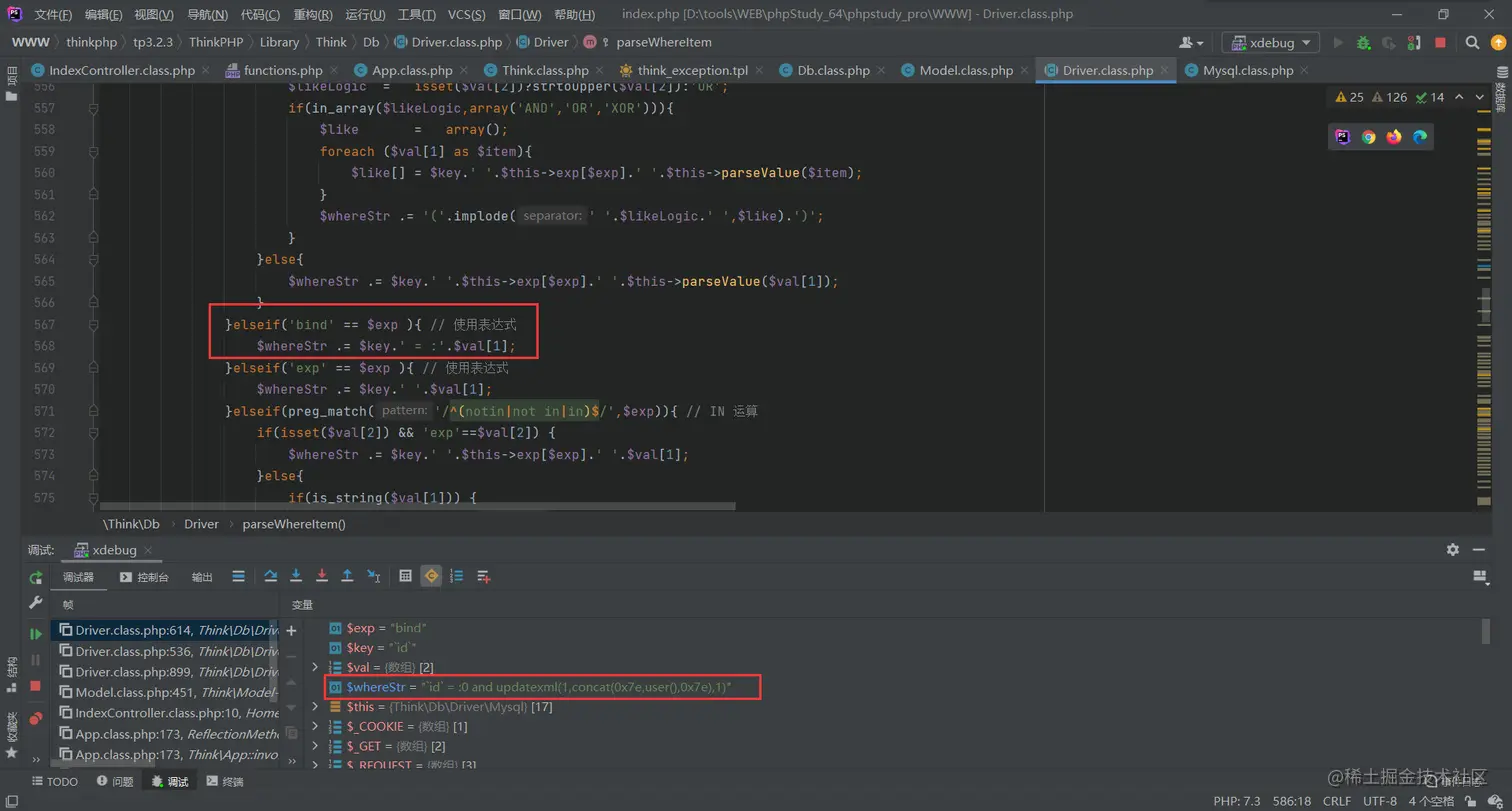Open the preview in Chrome
This screenshot has height=811, width=1512.
pos(1368,137)
